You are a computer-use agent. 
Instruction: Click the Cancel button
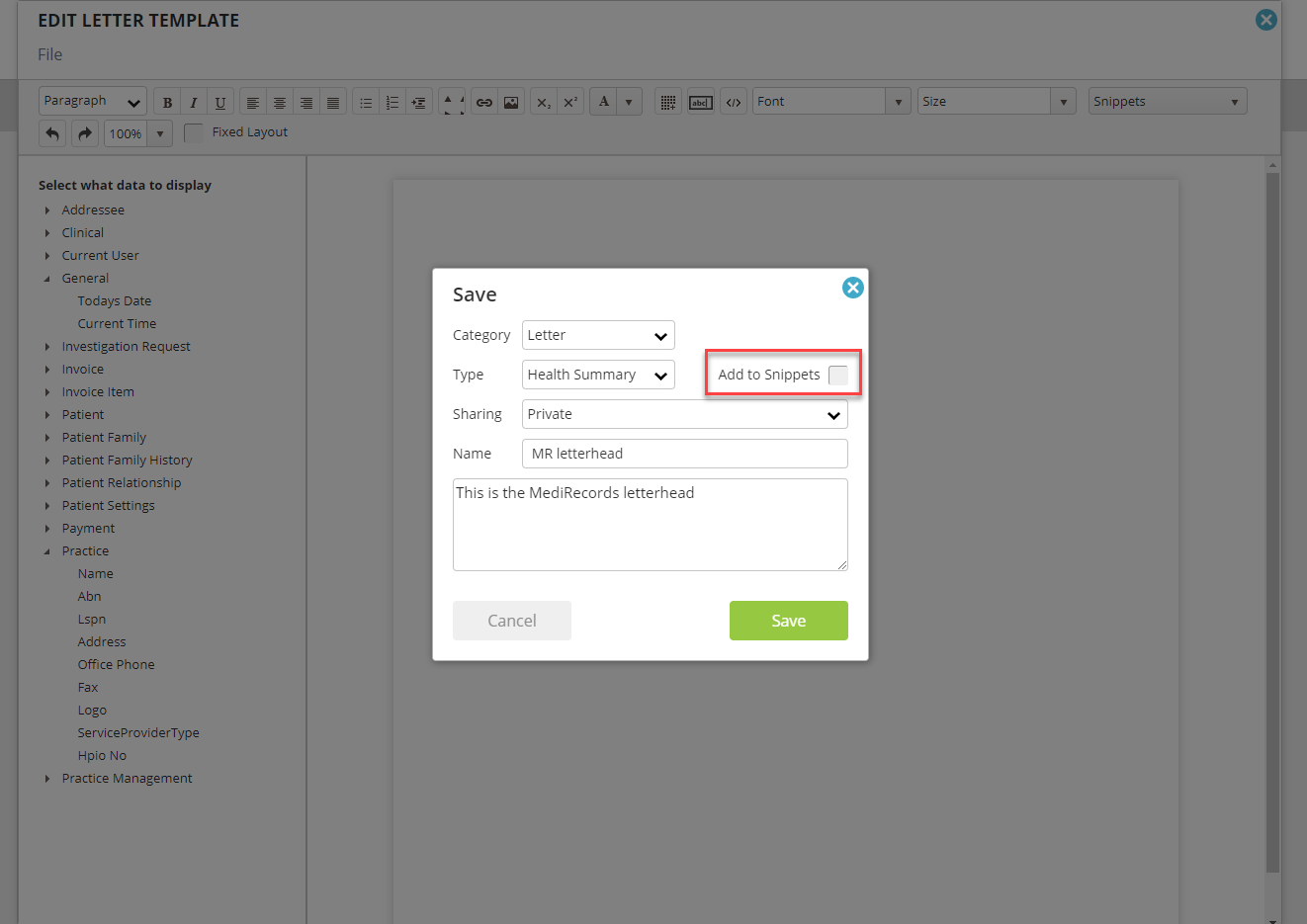click(512, 621)
